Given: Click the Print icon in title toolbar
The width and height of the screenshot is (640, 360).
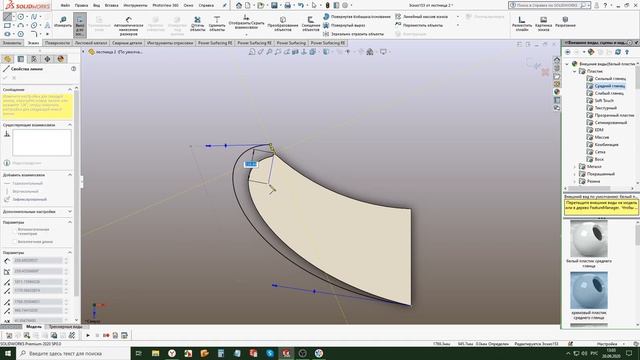Looking at the screenshot, I should pyautogui.click(x=288, y=5).
